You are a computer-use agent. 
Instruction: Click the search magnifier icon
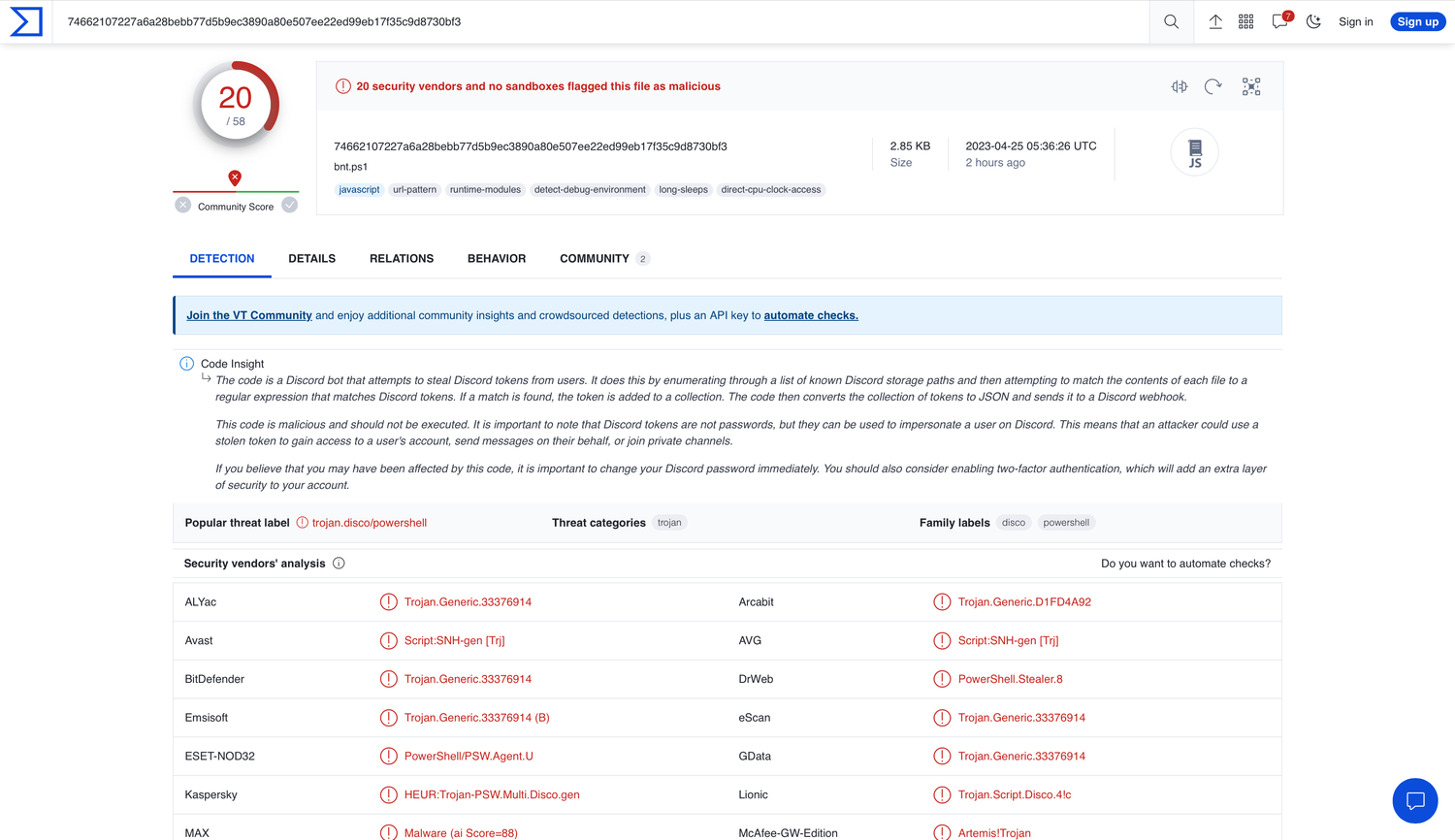[x=1171, y=21]
